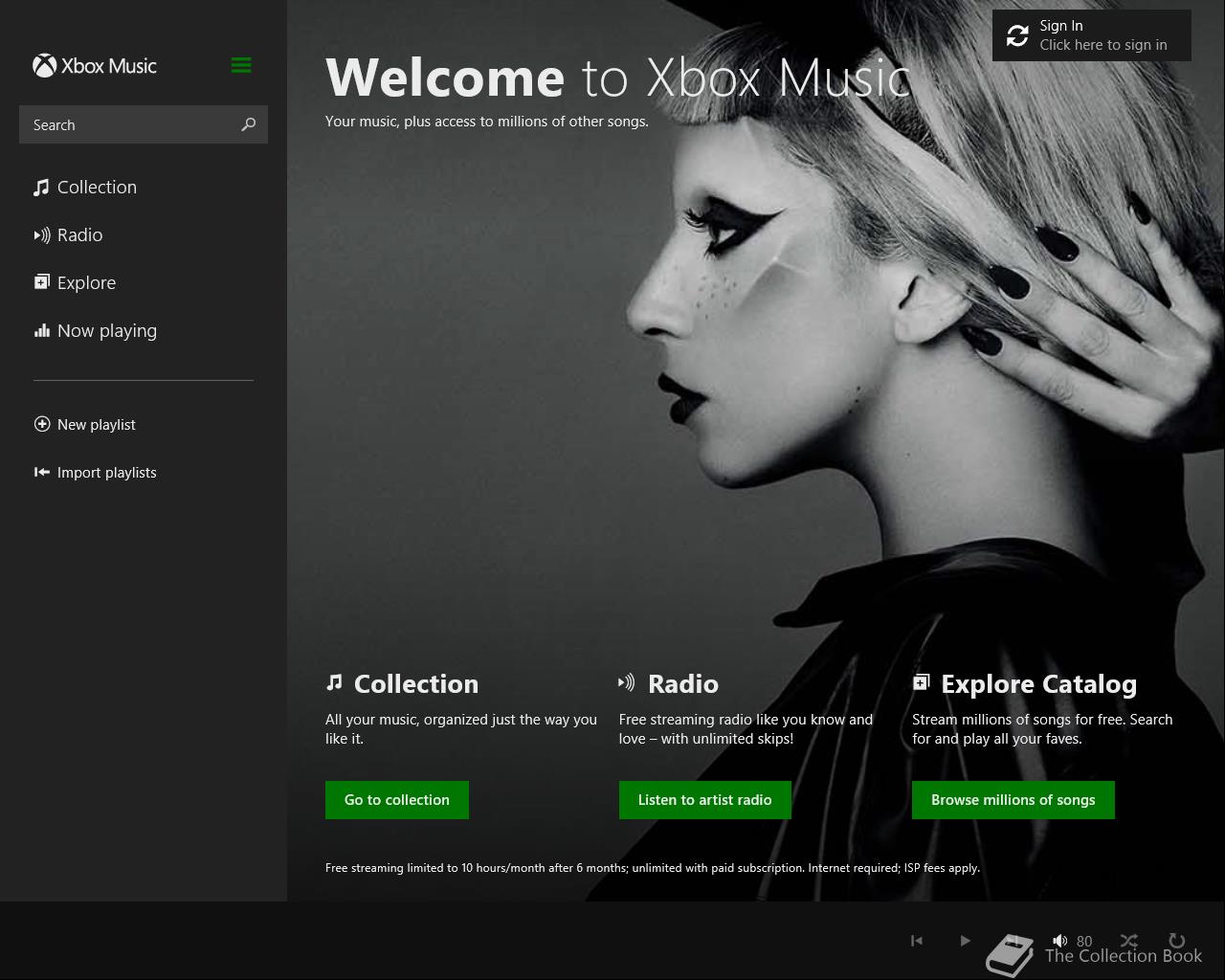Click the Xbox Music logo
Image resolution: width=1225 pixels, height=980 pixels.
point(95,65)
